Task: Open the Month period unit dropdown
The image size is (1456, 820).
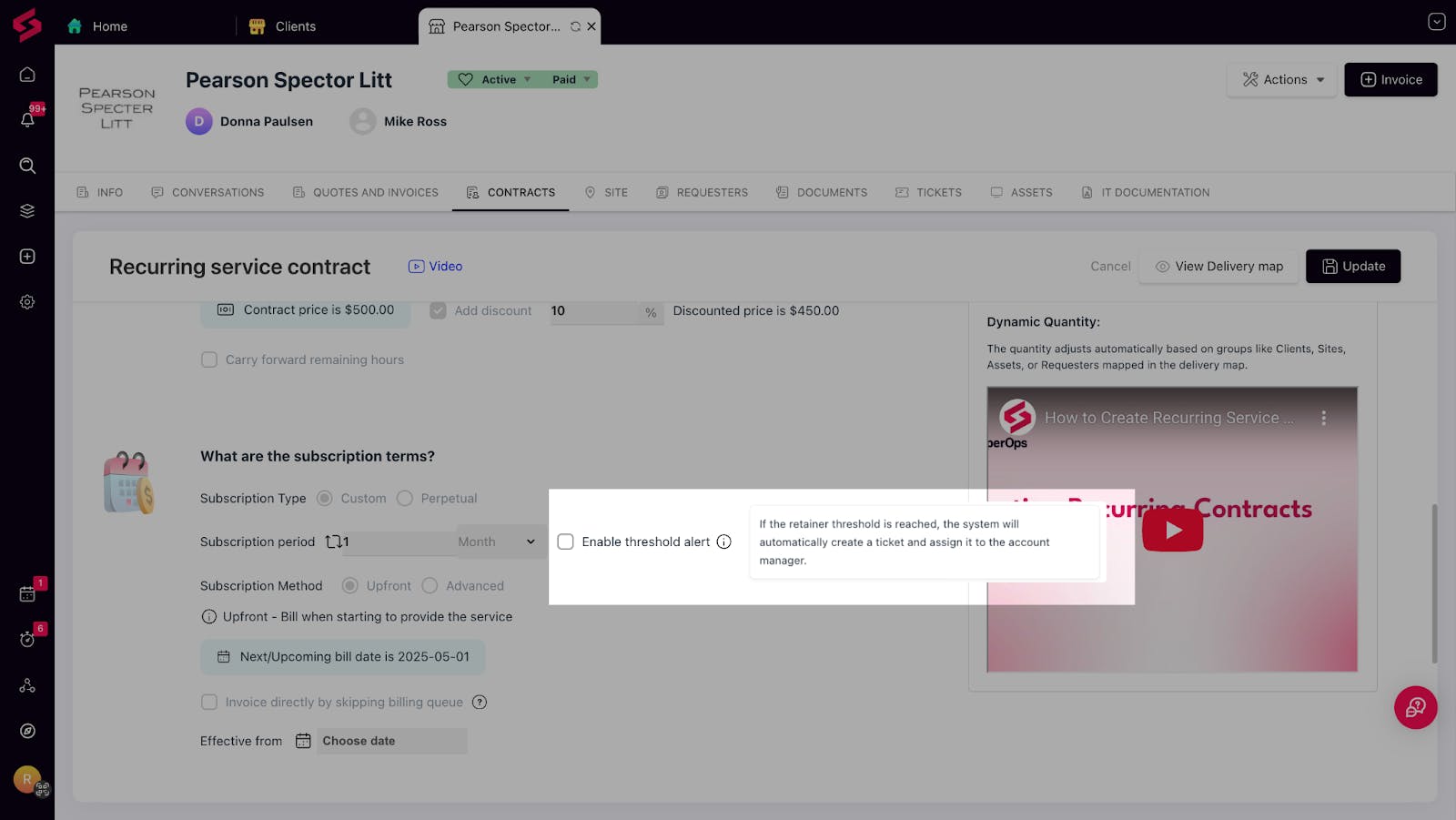Action: [497, 542]
